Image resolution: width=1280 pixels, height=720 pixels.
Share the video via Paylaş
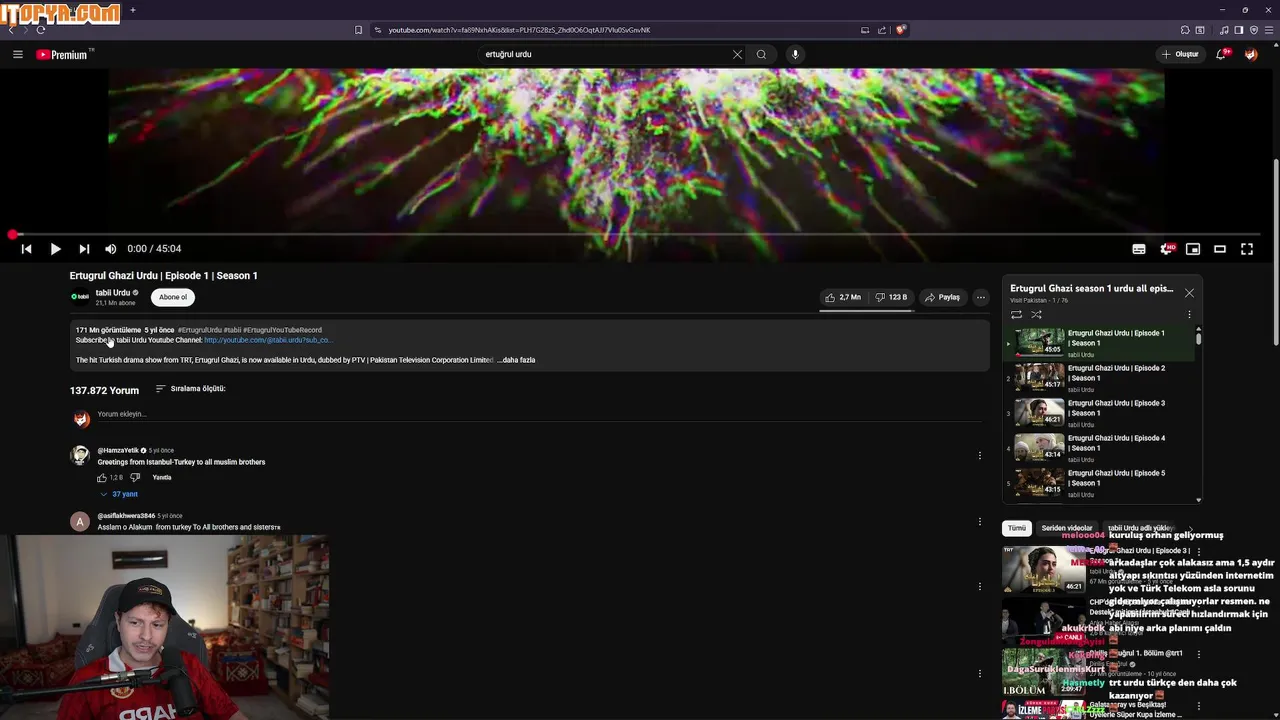click(943, 297)
